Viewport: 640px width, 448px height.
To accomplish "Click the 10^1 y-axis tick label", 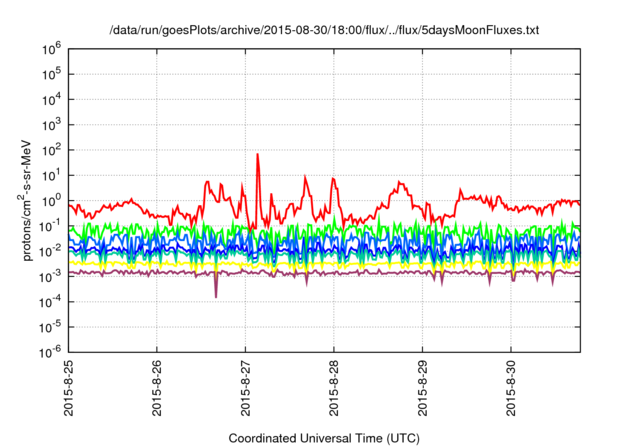I will click(51, 176).
